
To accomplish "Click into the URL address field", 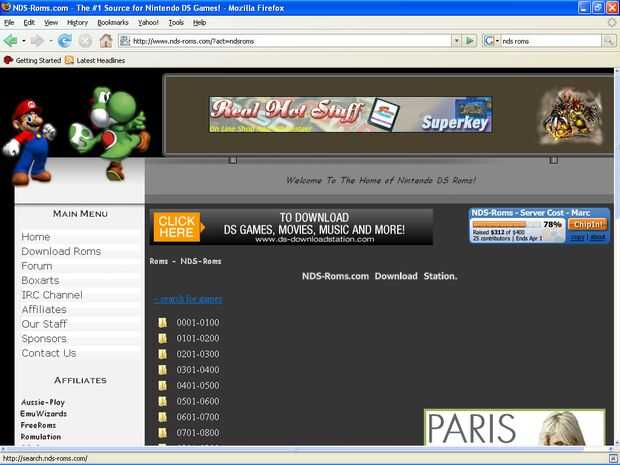I will [291, 41].
